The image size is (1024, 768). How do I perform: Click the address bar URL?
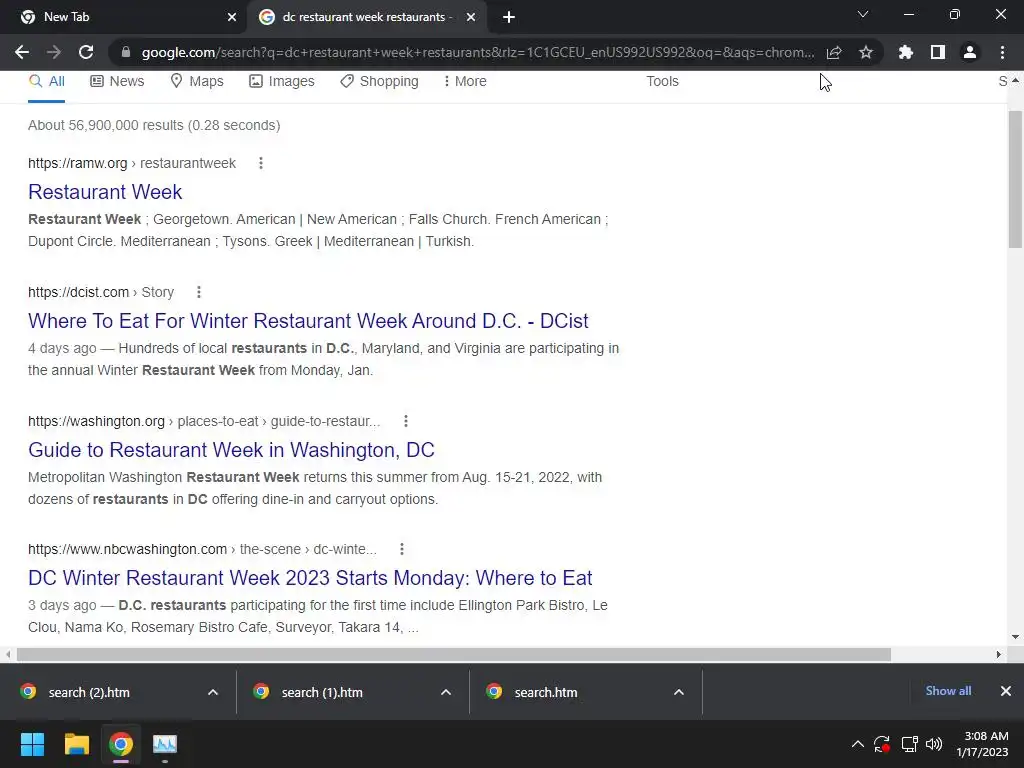[477, 52]
